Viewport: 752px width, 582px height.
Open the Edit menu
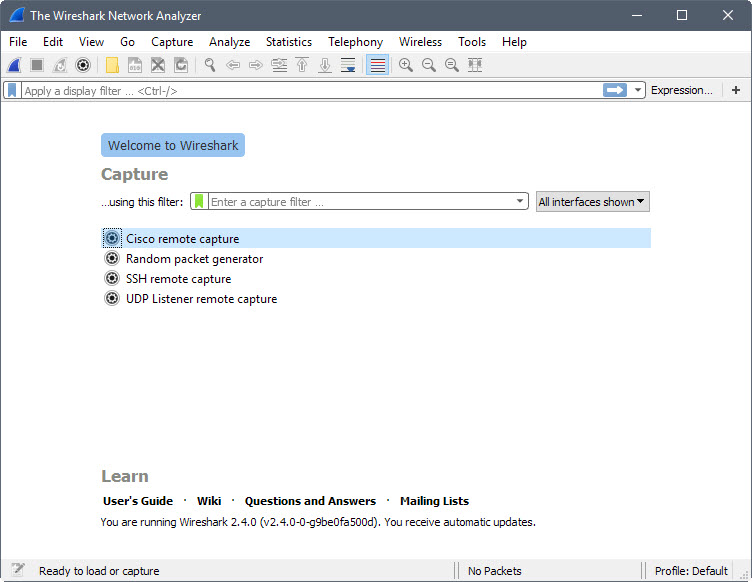point(53,42)
